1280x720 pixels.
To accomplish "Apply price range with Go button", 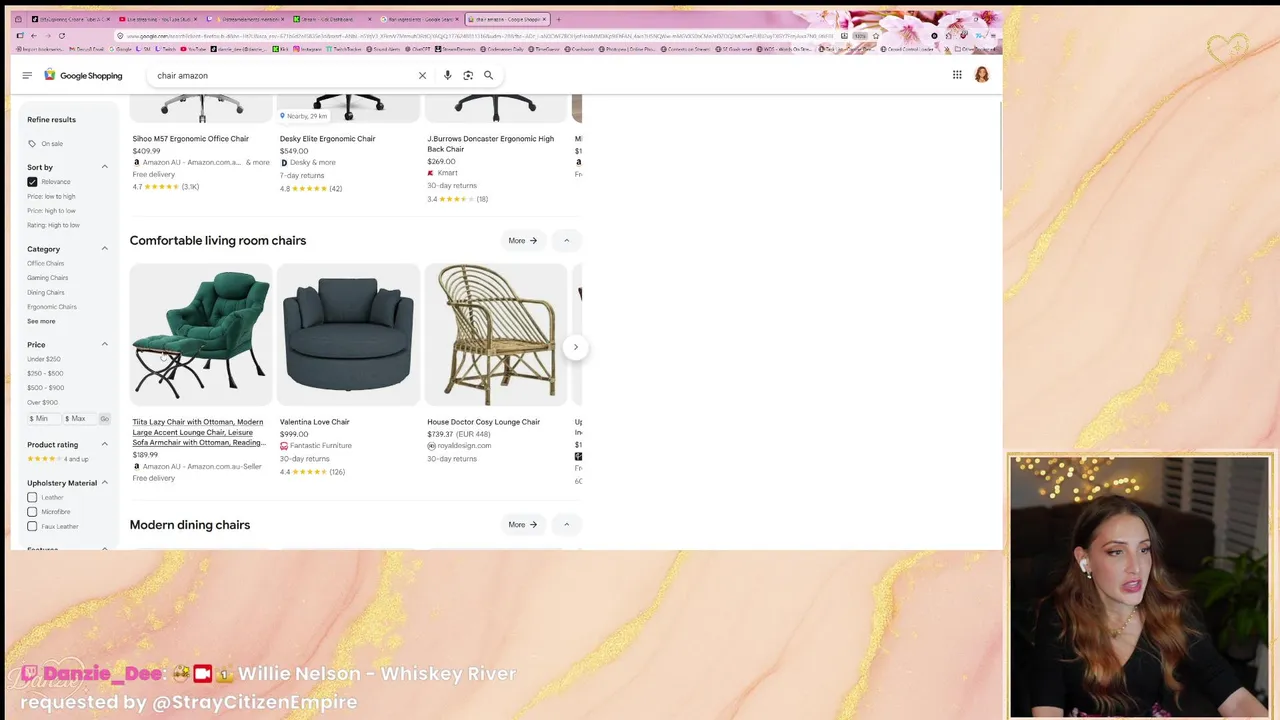I will point(104,418).
